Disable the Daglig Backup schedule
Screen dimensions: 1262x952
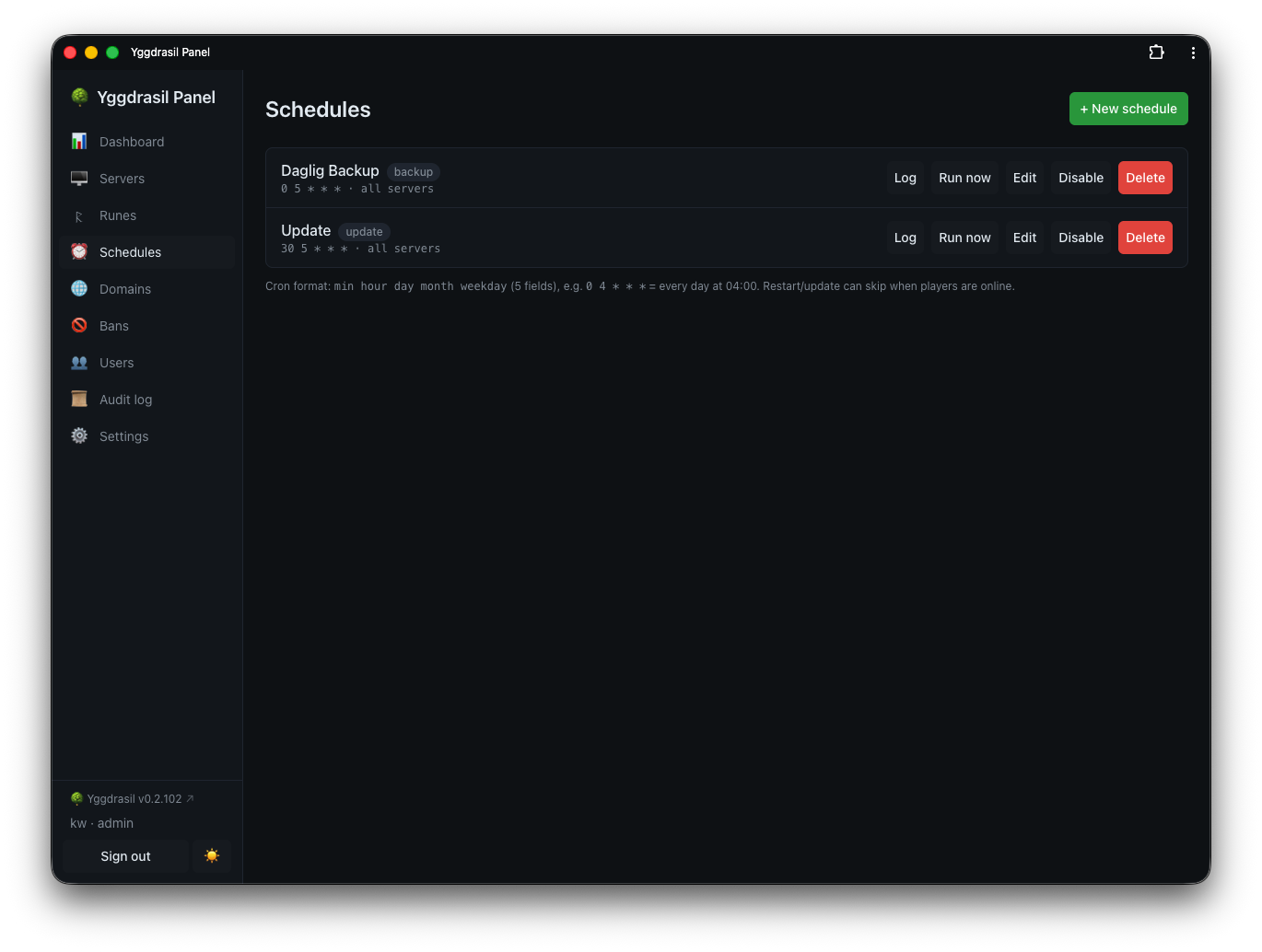point(1081,178)
